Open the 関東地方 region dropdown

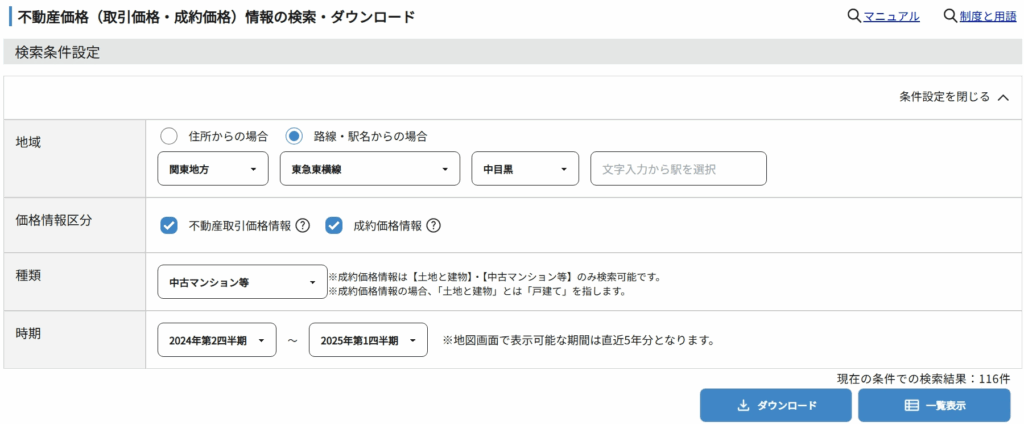pos(213,169)
